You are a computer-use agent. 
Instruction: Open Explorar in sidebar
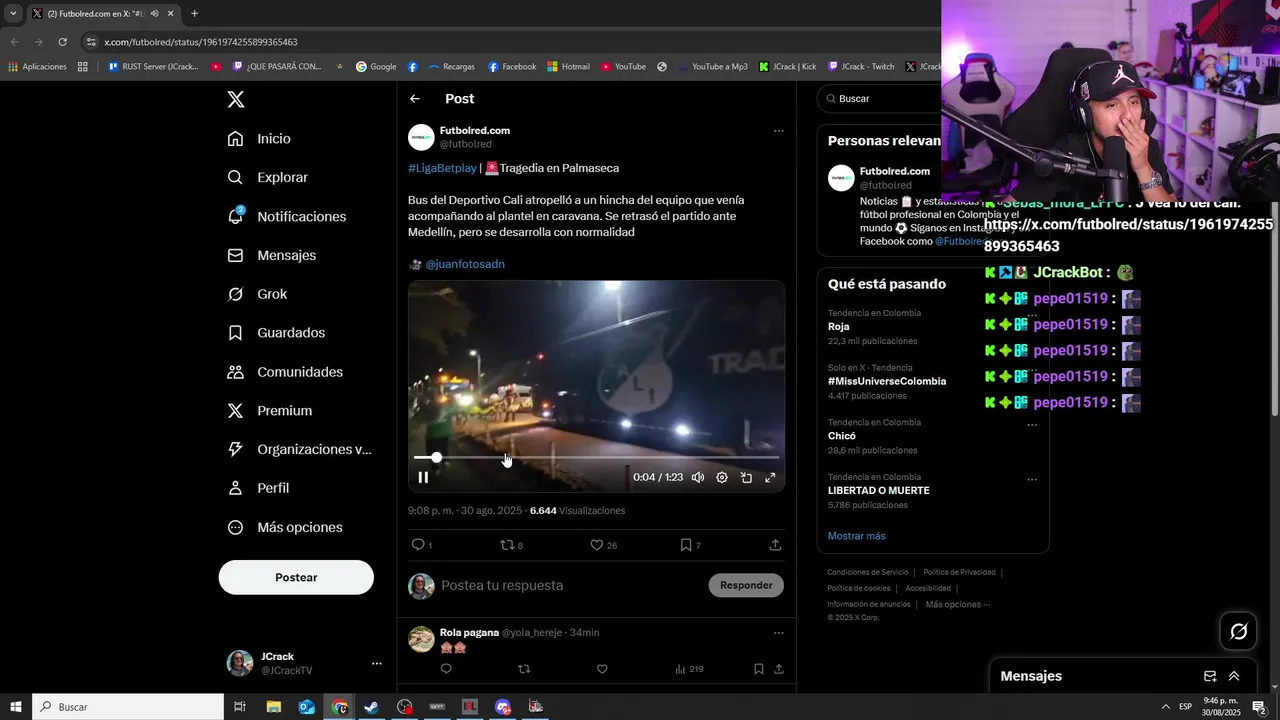(x=268, y=177)
